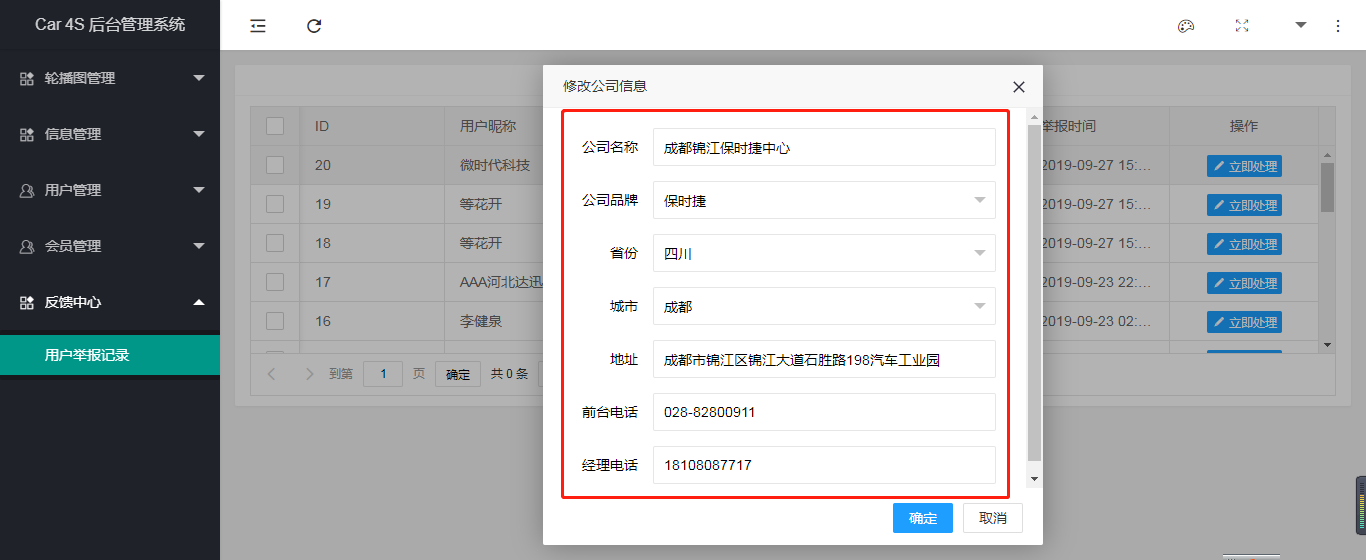Open the user dropdown arrow in header
Screen dimensions: 1366x560
[x=1301, y=25]
